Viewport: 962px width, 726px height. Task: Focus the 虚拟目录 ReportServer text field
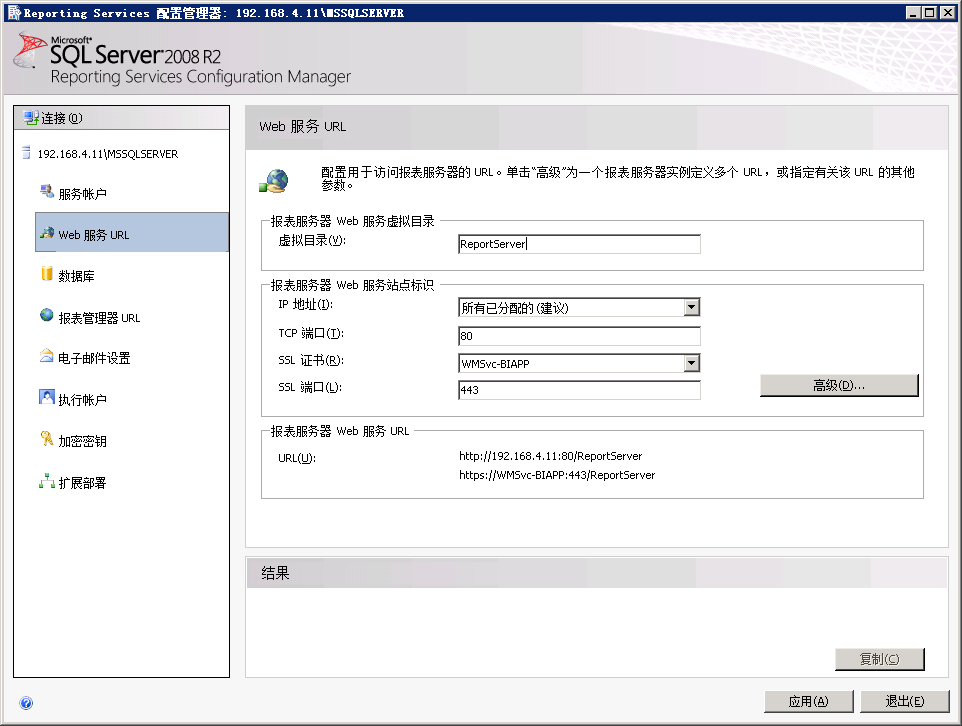pos(579,244)
